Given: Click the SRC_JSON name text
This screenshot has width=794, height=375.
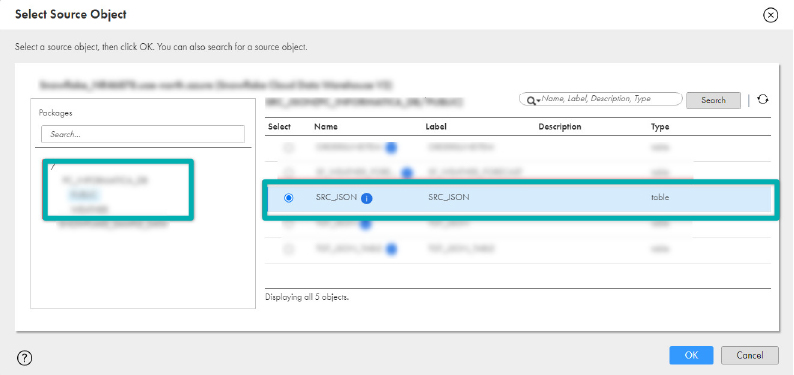Looking at the screenshot, I should (336, 197).
